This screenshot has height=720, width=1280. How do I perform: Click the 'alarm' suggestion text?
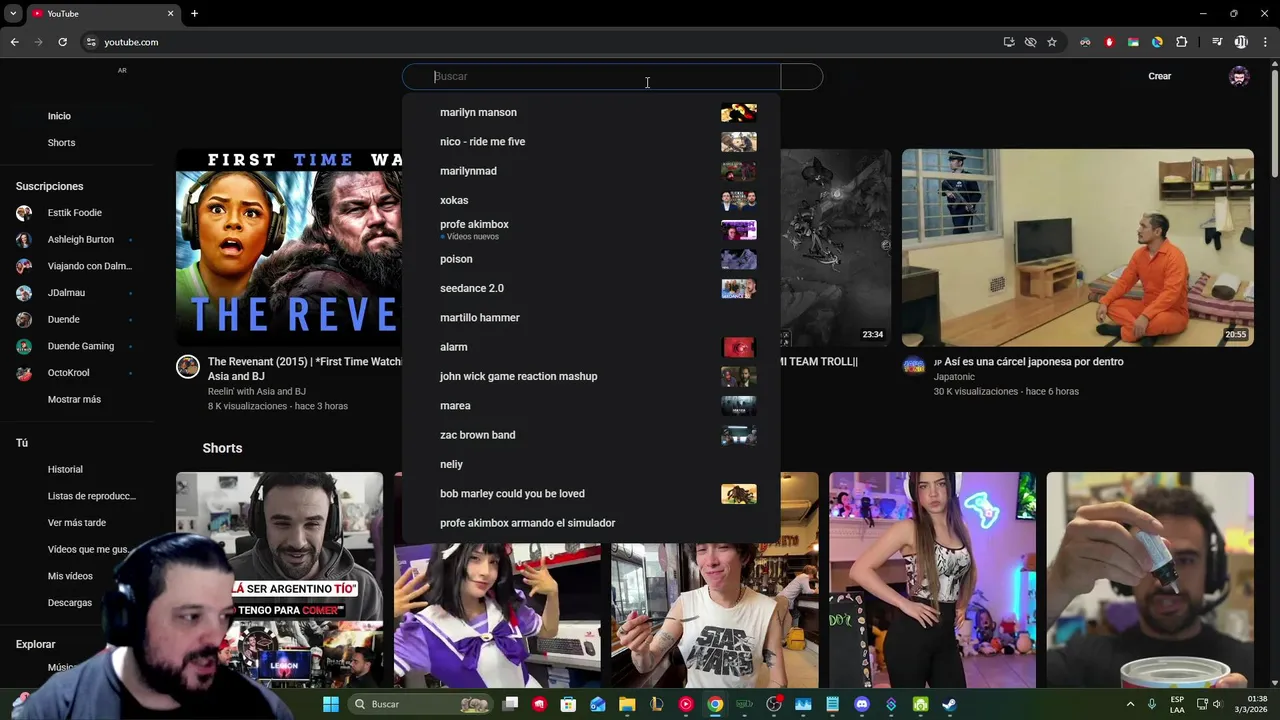click(454, 347)
